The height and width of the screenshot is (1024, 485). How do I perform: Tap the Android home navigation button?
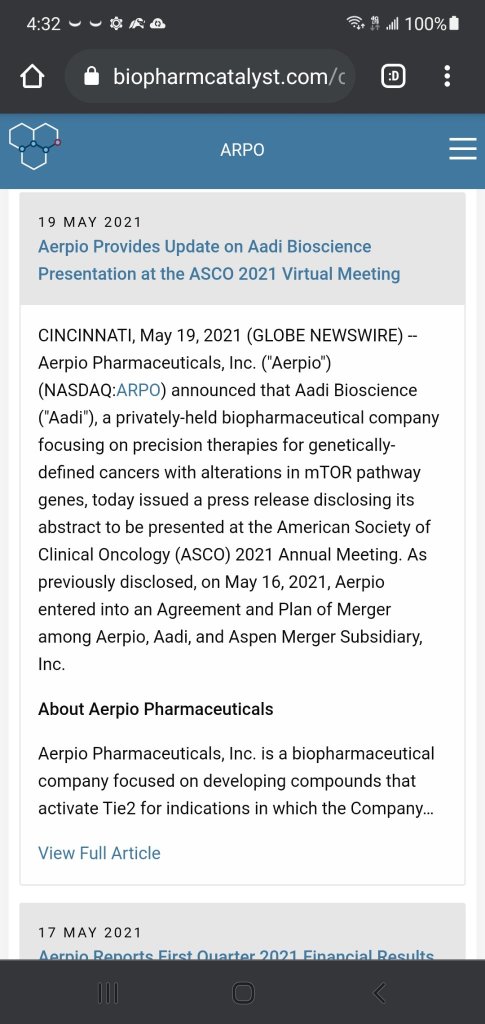click(x=243, y=993)
